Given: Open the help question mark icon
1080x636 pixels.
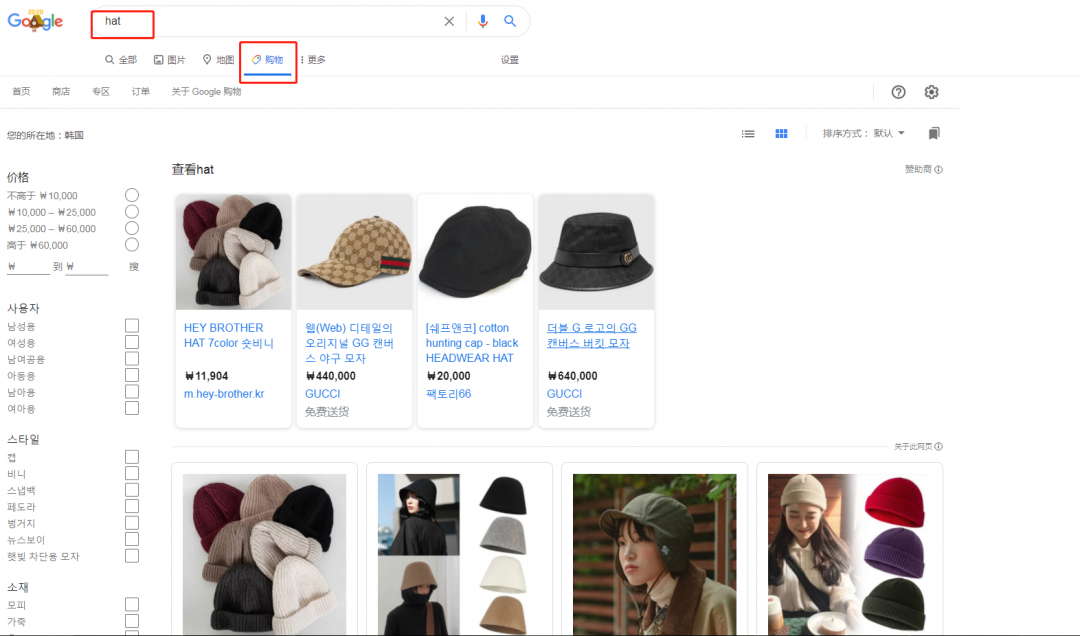Looking at the screenshot, I should (x=898, y=92).
